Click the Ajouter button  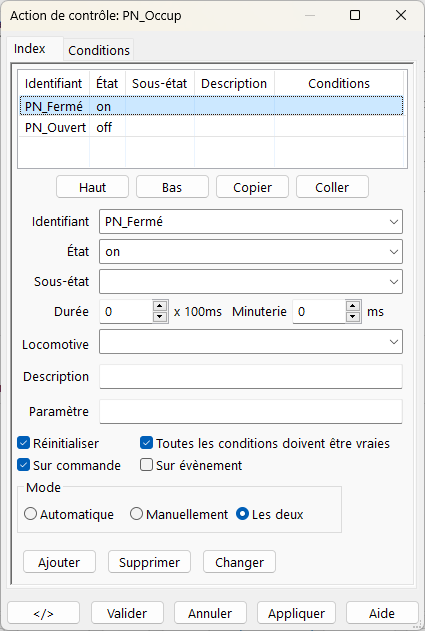(x=60, y=562)
